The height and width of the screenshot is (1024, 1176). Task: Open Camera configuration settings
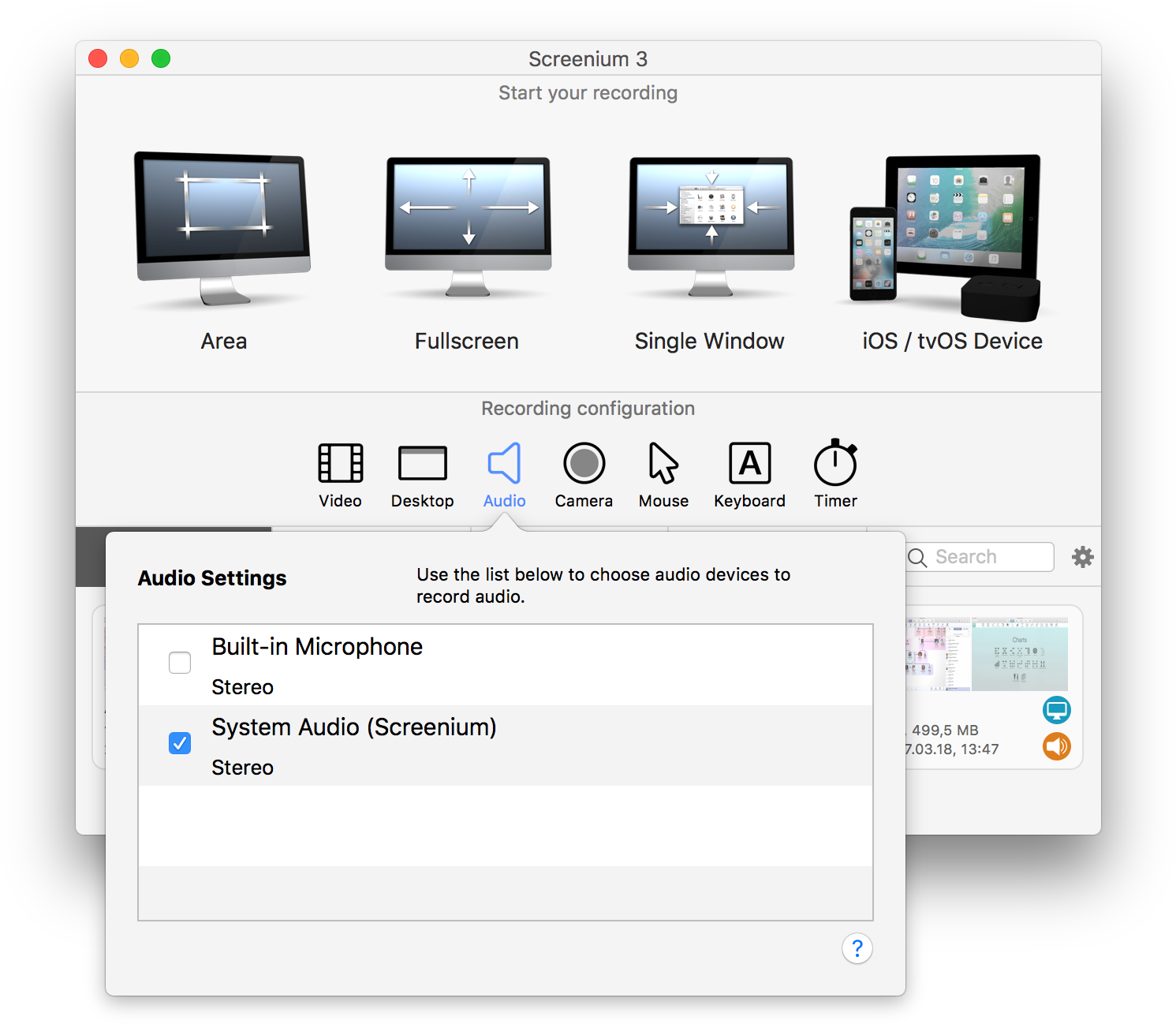coord(584,476)
